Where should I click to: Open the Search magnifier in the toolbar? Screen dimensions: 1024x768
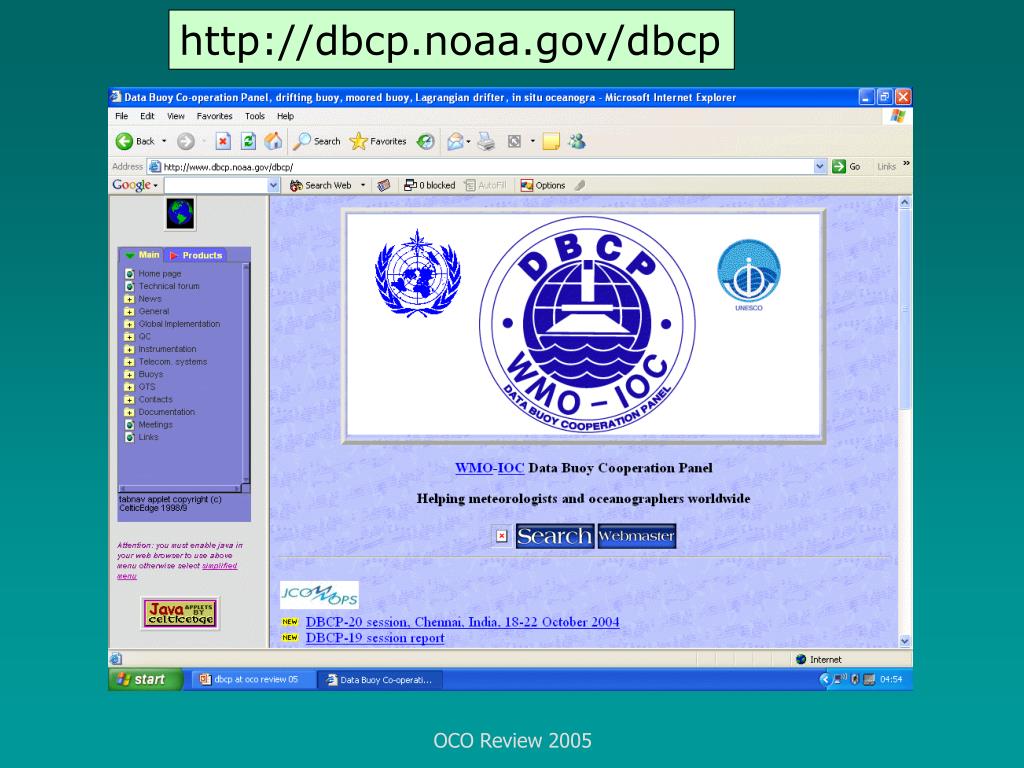point(317,141)
